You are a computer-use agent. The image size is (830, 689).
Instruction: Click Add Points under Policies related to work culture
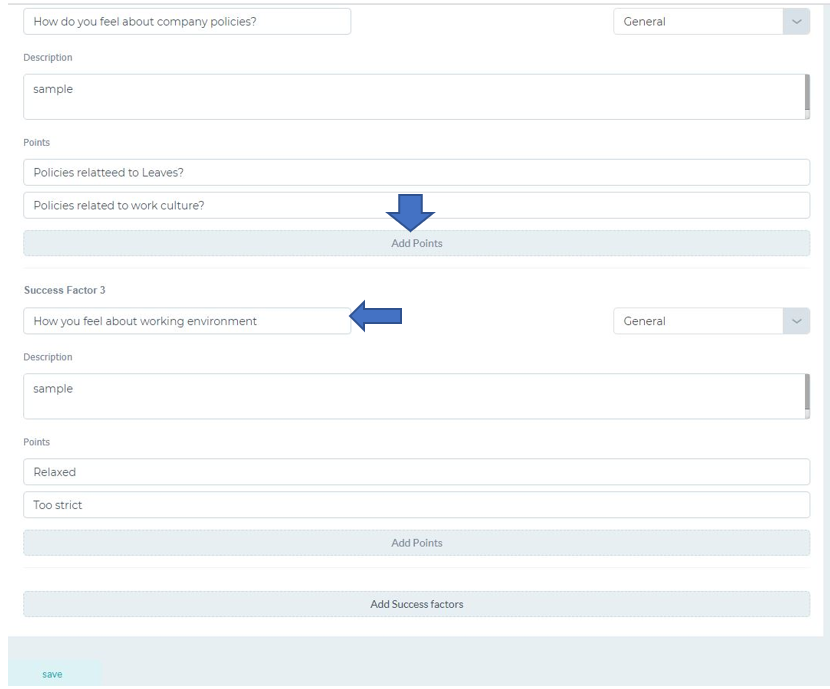(x=417, y=243)
